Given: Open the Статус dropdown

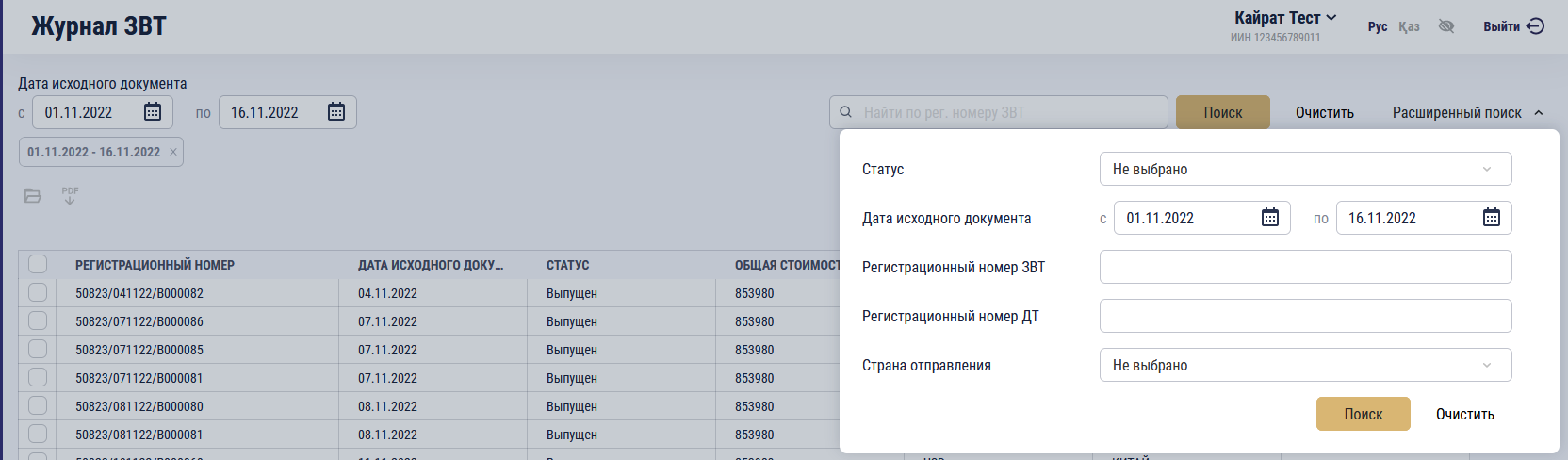Looking at the screenshot, I should (x=1305, y=169).
